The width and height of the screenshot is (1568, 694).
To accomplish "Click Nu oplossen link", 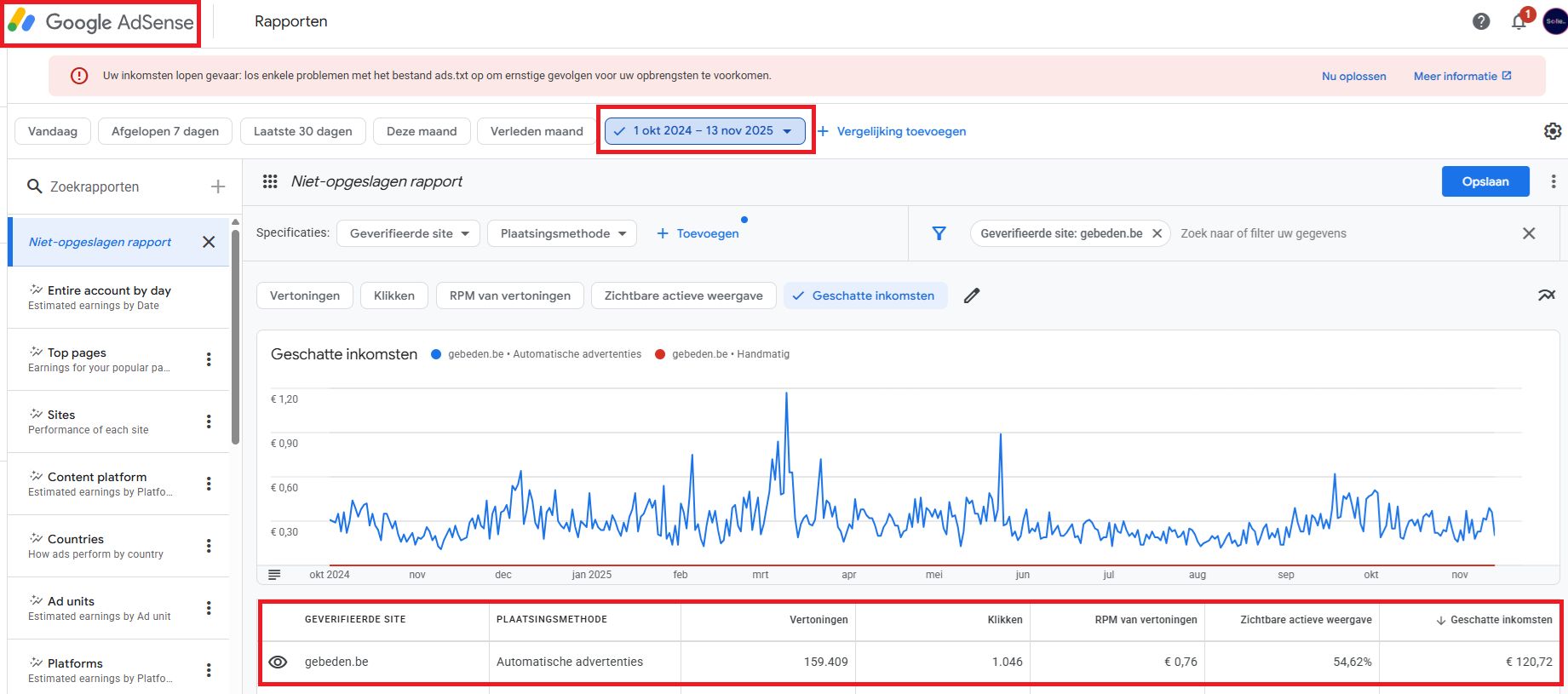I will click(x=1353, y=76).
